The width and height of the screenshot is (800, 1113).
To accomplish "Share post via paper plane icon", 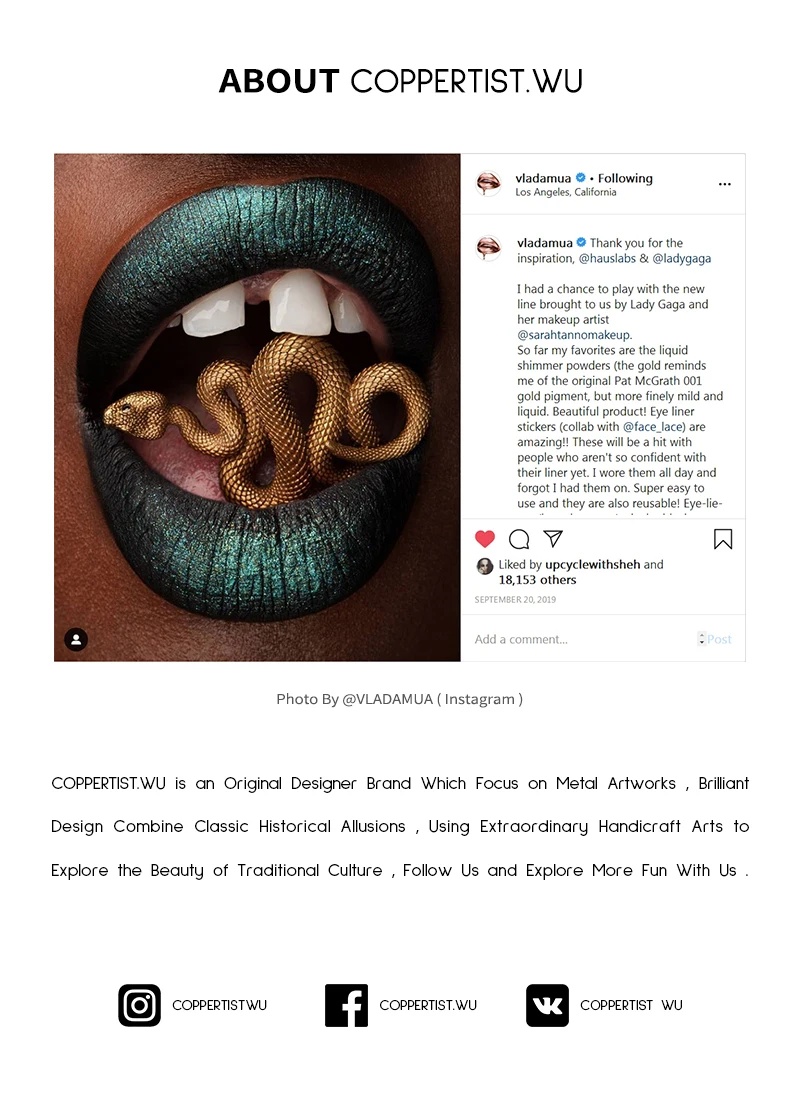I will pyautogui.click(x=553, y=539).
